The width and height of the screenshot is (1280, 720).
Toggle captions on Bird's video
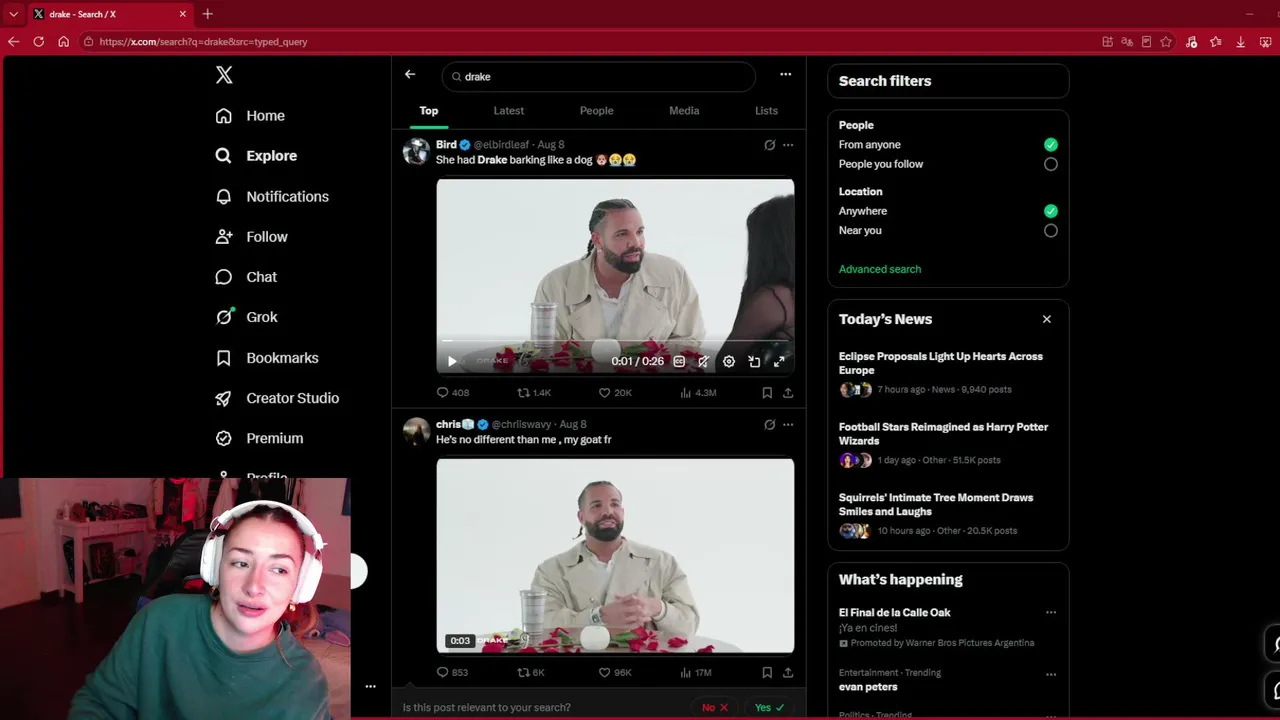pos(679,362)
